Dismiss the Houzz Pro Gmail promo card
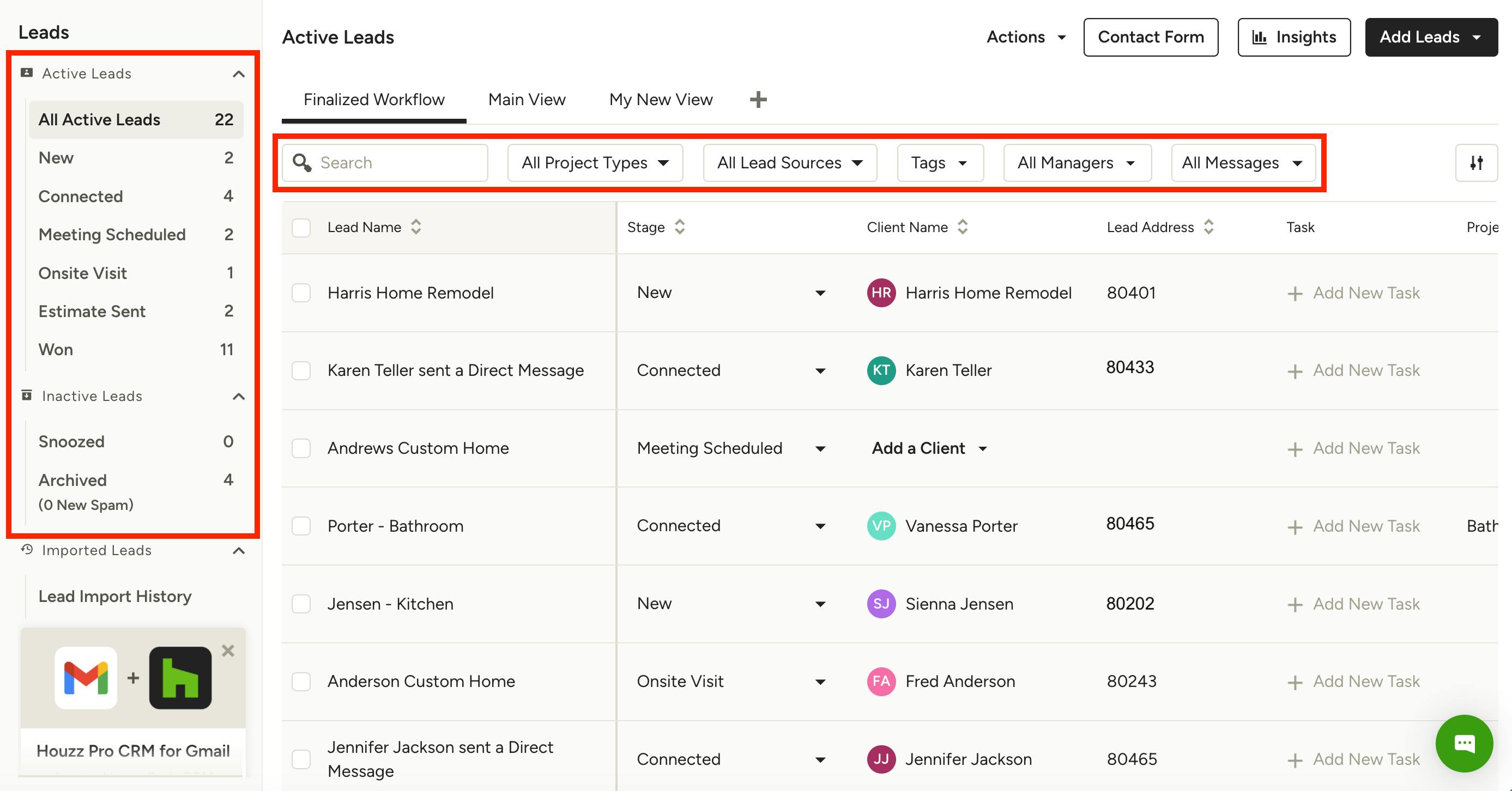This screenshot has height=791, width=1512. 228,651
